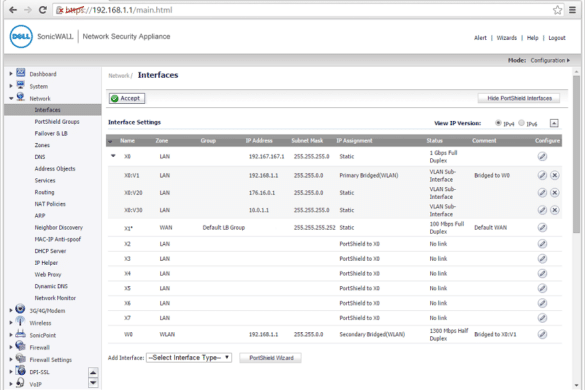Delete the X0:V20 sub-interface
Viewport: 585px width, 390px height.
pyautogui.click(x=555, y=193)
